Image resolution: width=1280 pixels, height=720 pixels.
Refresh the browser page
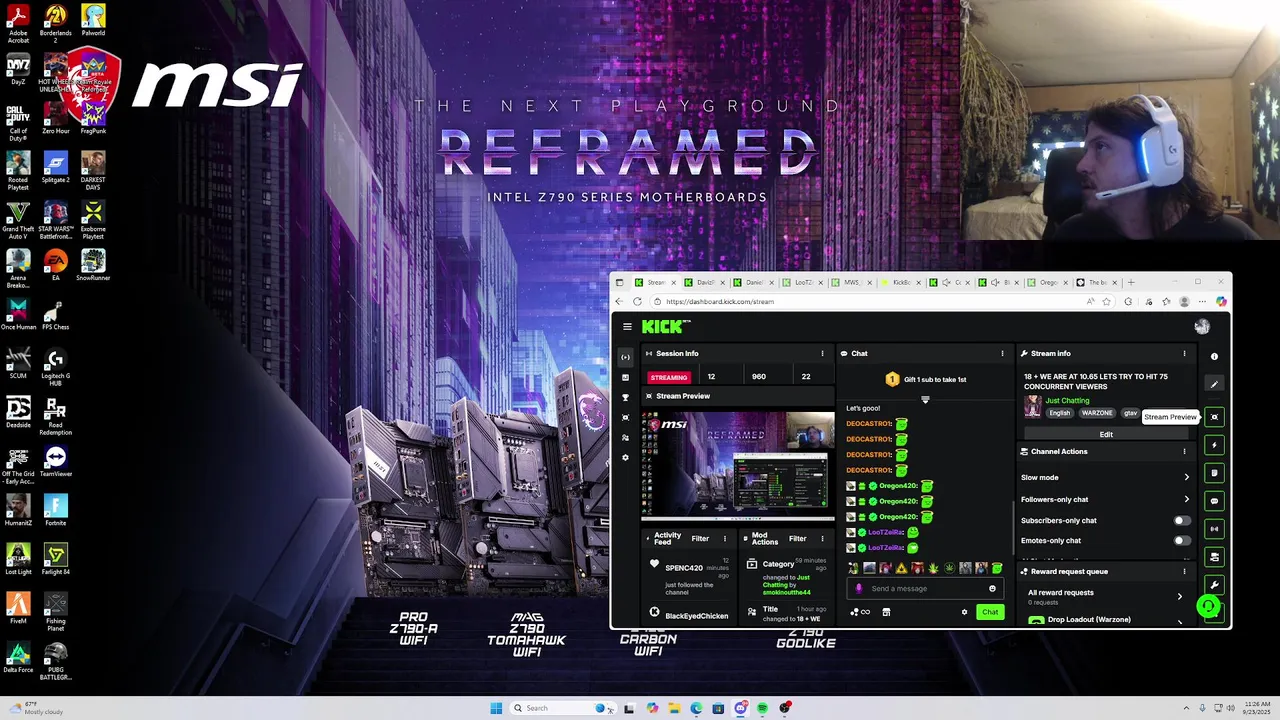[637, 301]
